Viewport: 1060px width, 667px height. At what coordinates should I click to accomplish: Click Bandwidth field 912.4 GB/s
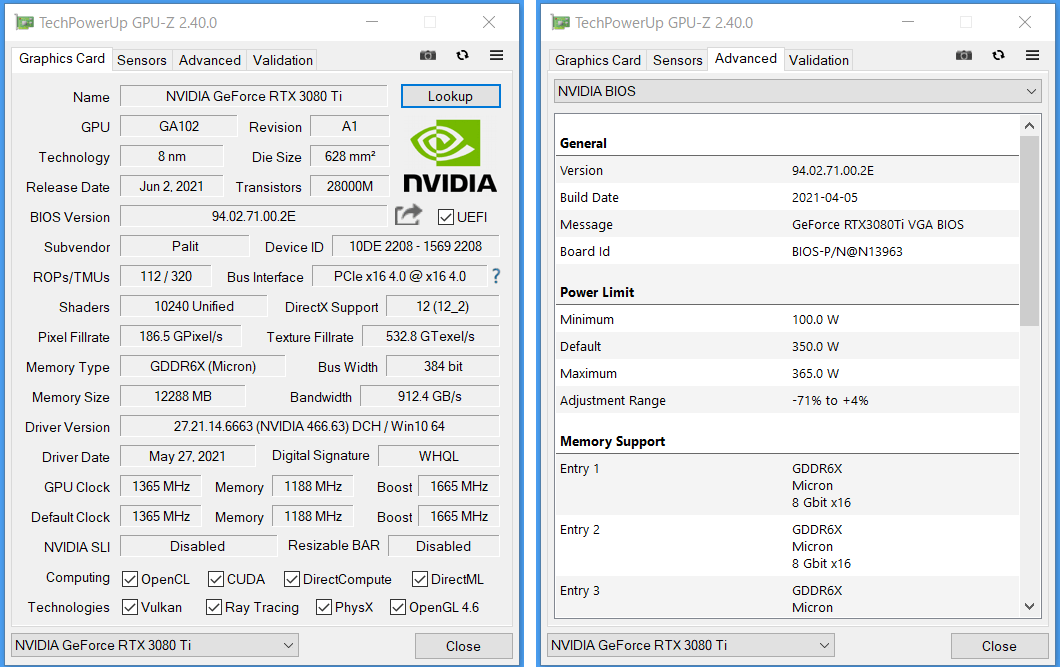click(x=430, y=396)
